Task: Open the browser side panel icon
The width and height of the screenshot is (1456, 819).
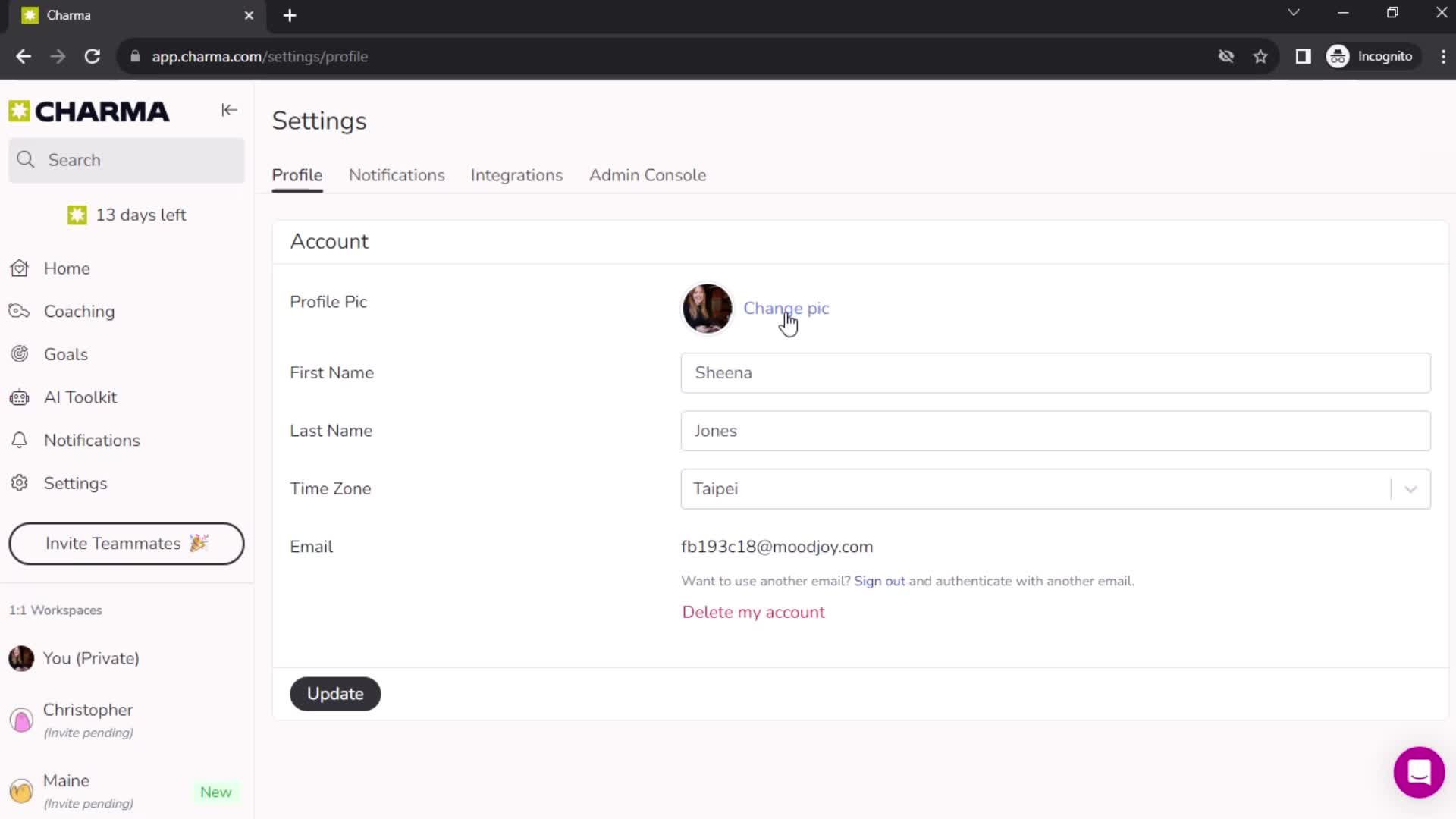Action: click(x=1303, y=56)
